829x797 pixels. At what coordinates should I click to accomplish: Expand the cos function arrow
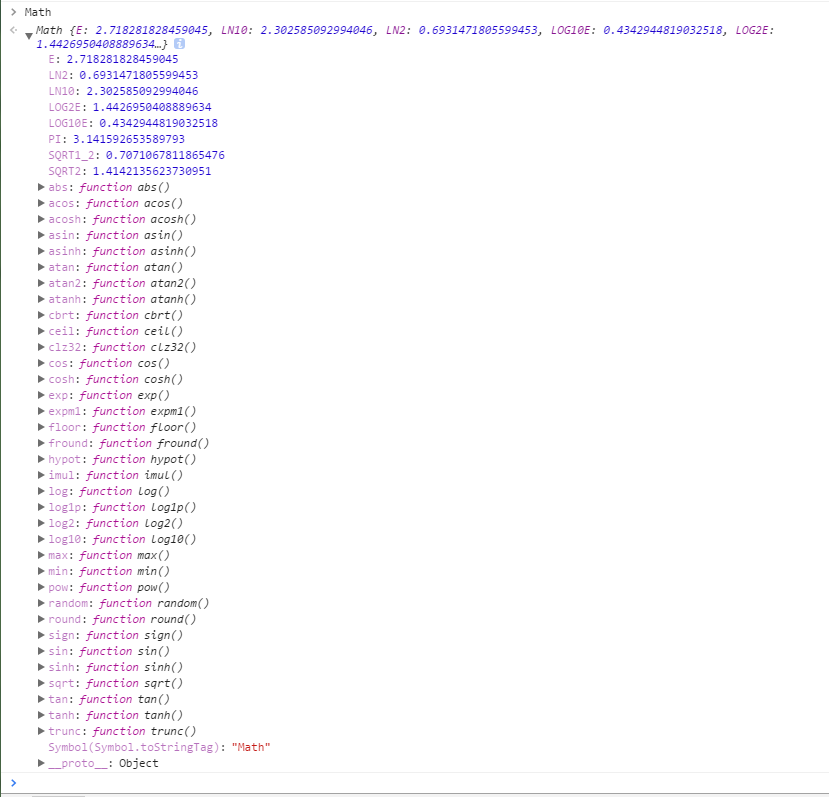(41, 363)
